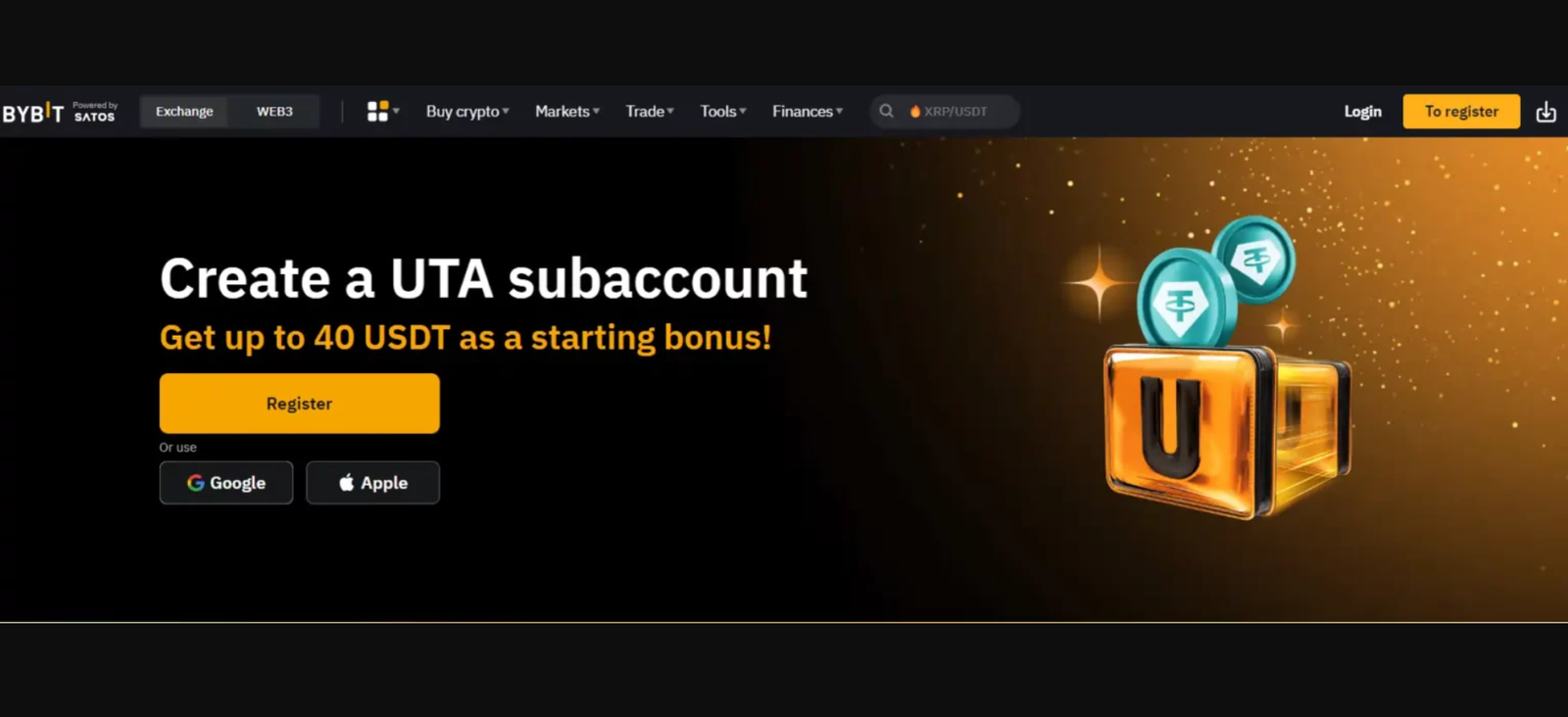The width and height of the screenshot is (1568, 717).
Task: Click the search magnifier icon
Action: (886, 112)
